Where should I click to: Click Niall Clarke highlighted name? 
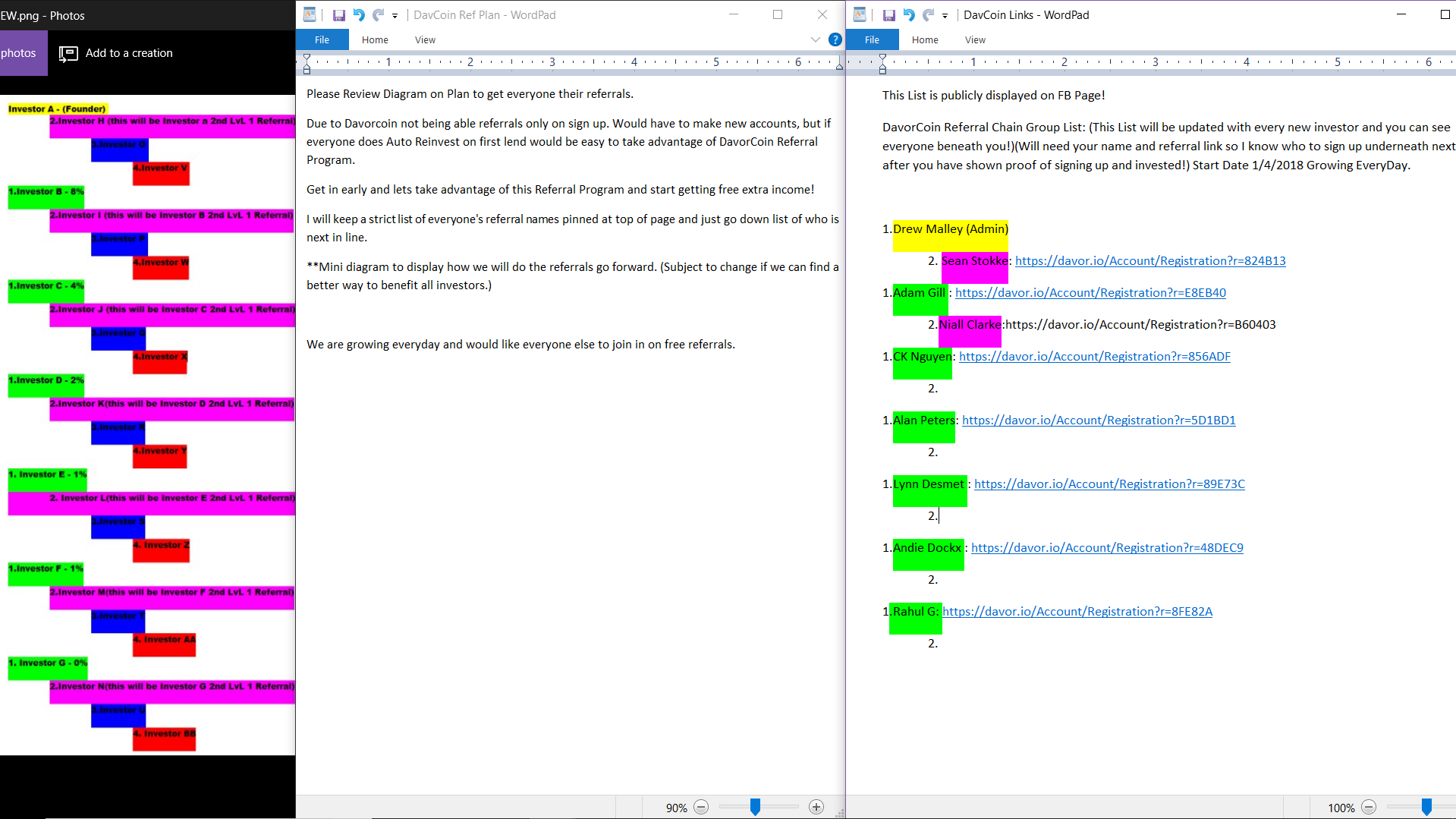[970, 325]
